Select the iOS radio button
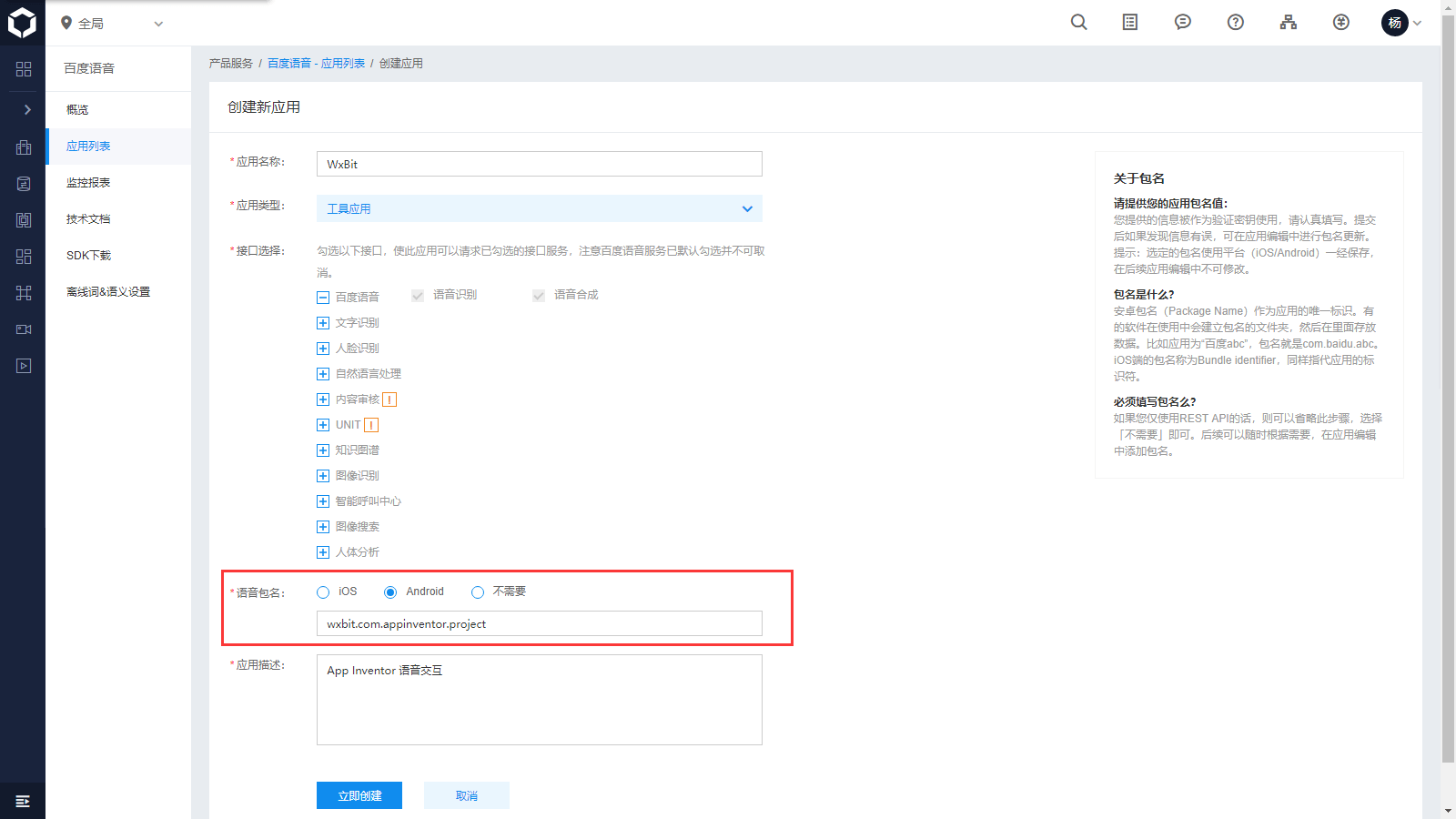1456x819 pixels. (323, 592)
